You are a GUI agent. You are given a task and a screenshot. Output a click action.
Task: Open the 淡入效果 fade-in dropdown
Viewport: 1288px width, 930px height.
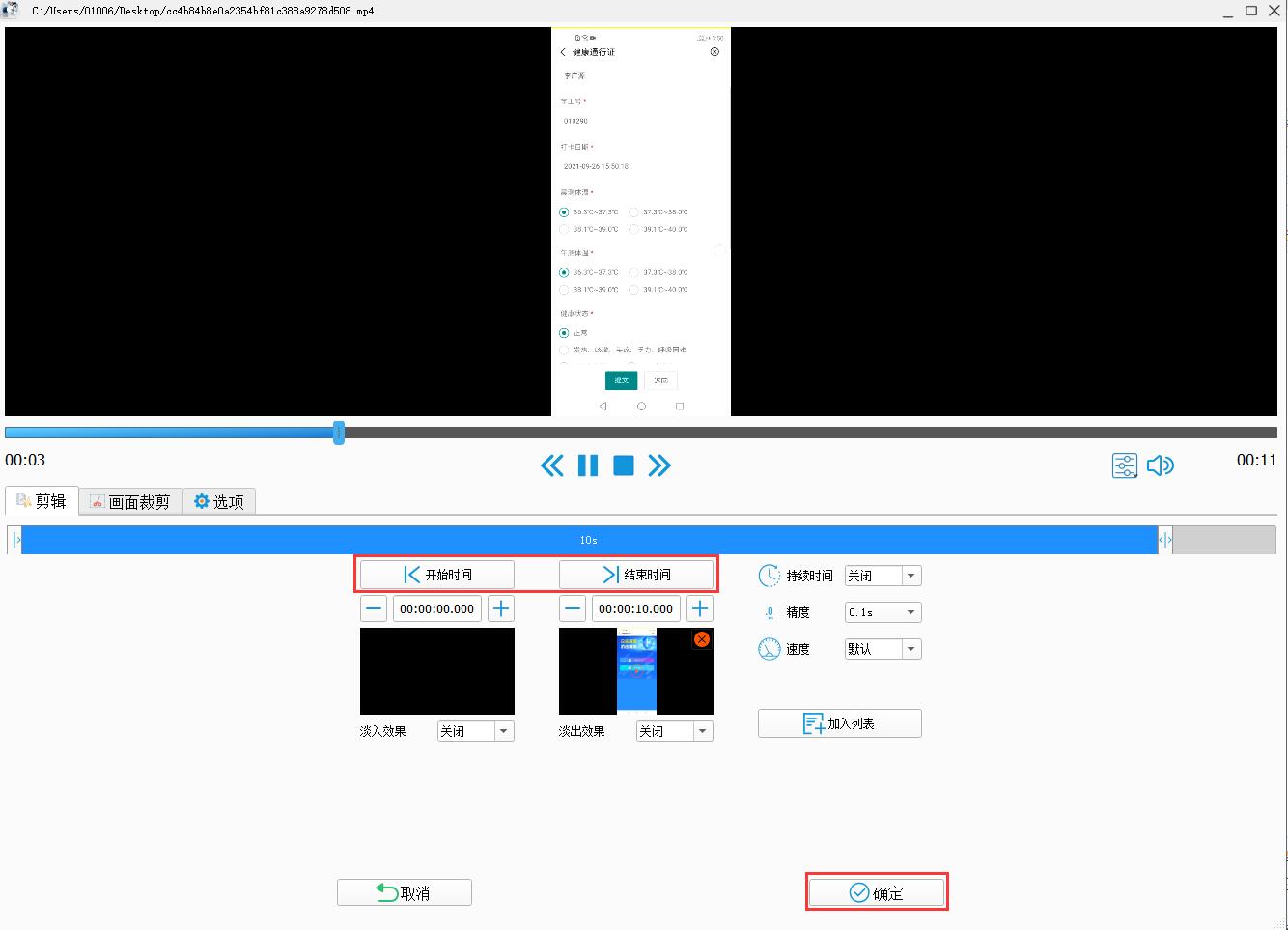503,731
